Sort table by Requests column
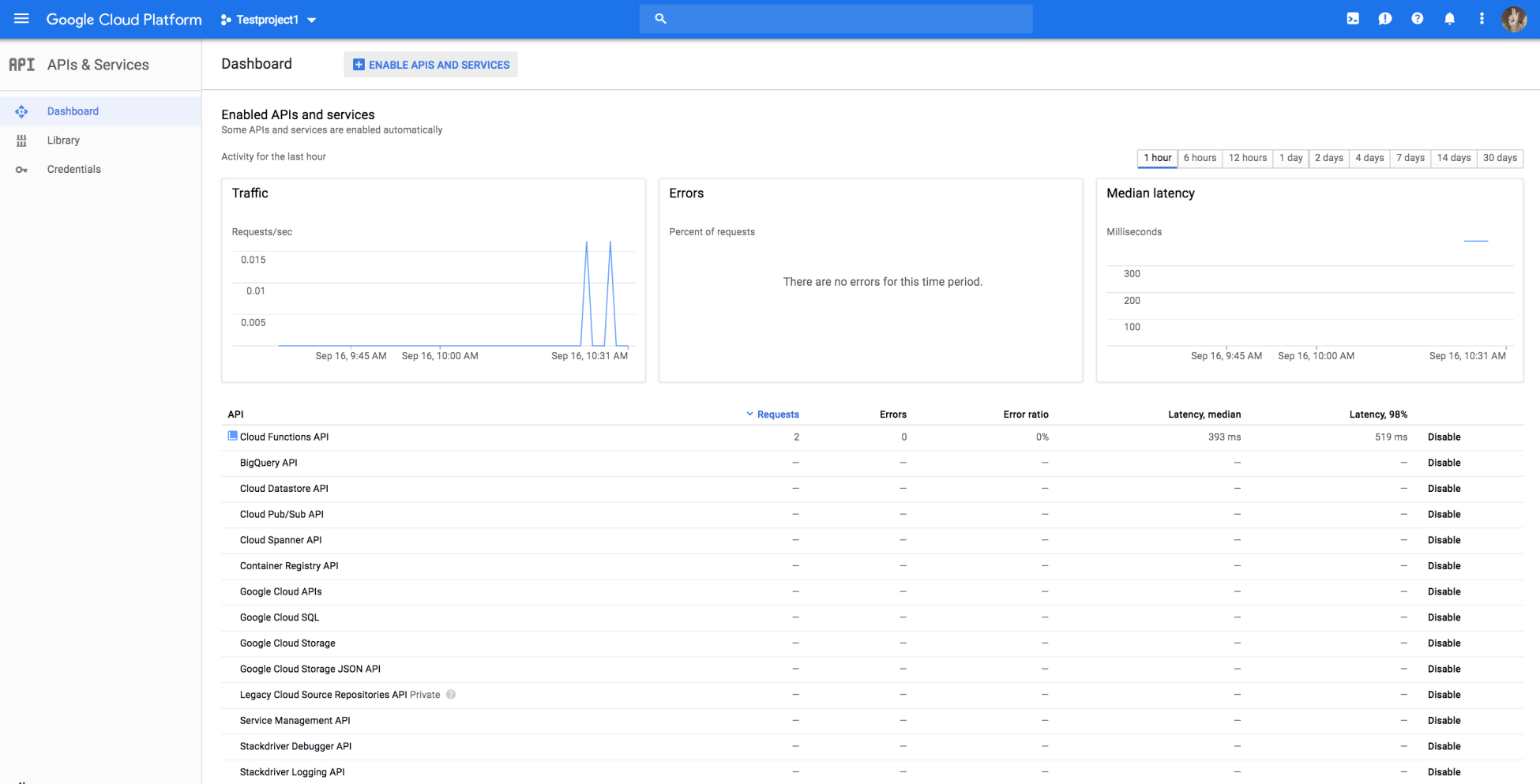1540x784 pixels. click(772, 415)
